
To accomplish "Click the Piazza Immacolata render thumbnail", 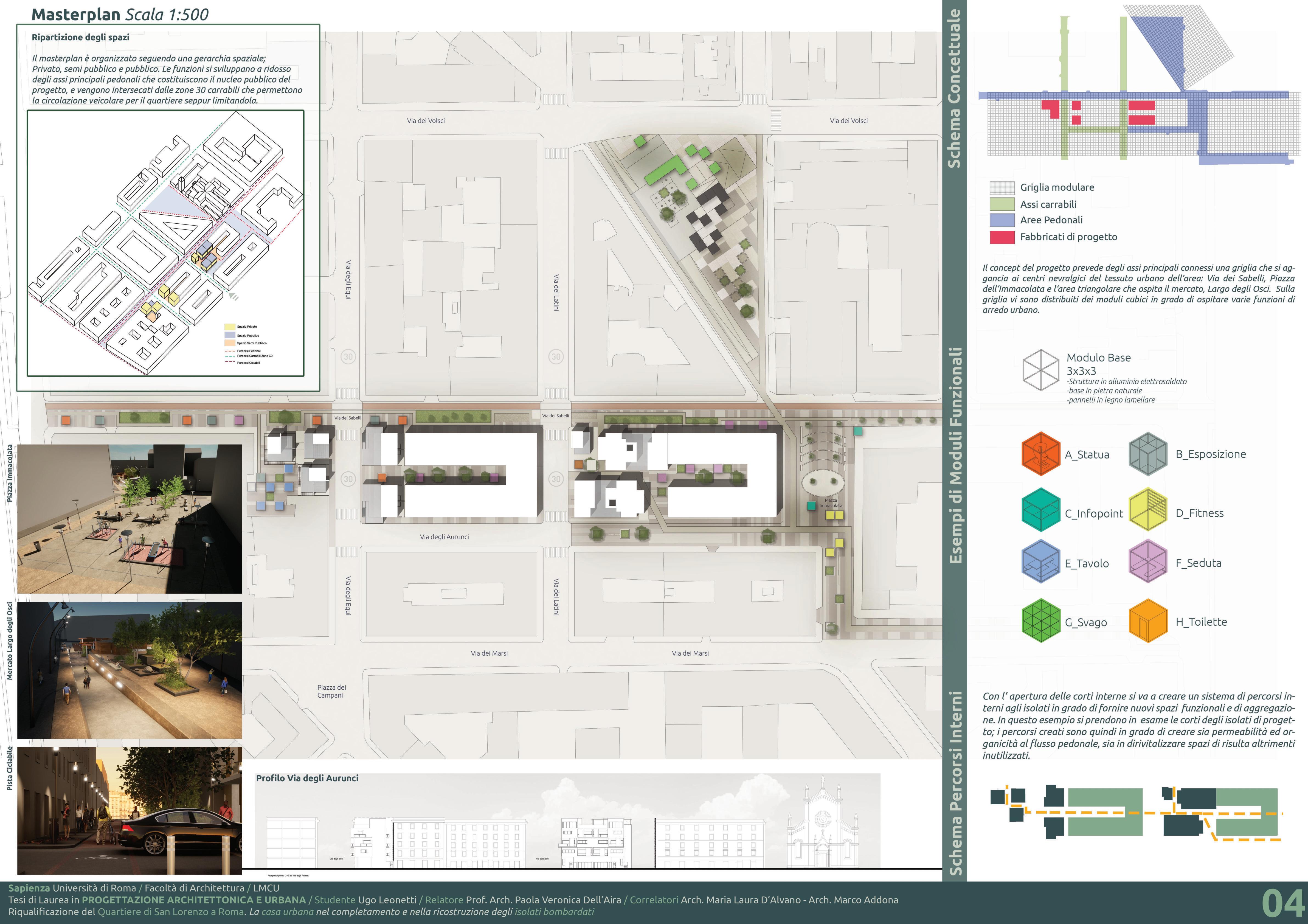I will [x=129, y=519].
